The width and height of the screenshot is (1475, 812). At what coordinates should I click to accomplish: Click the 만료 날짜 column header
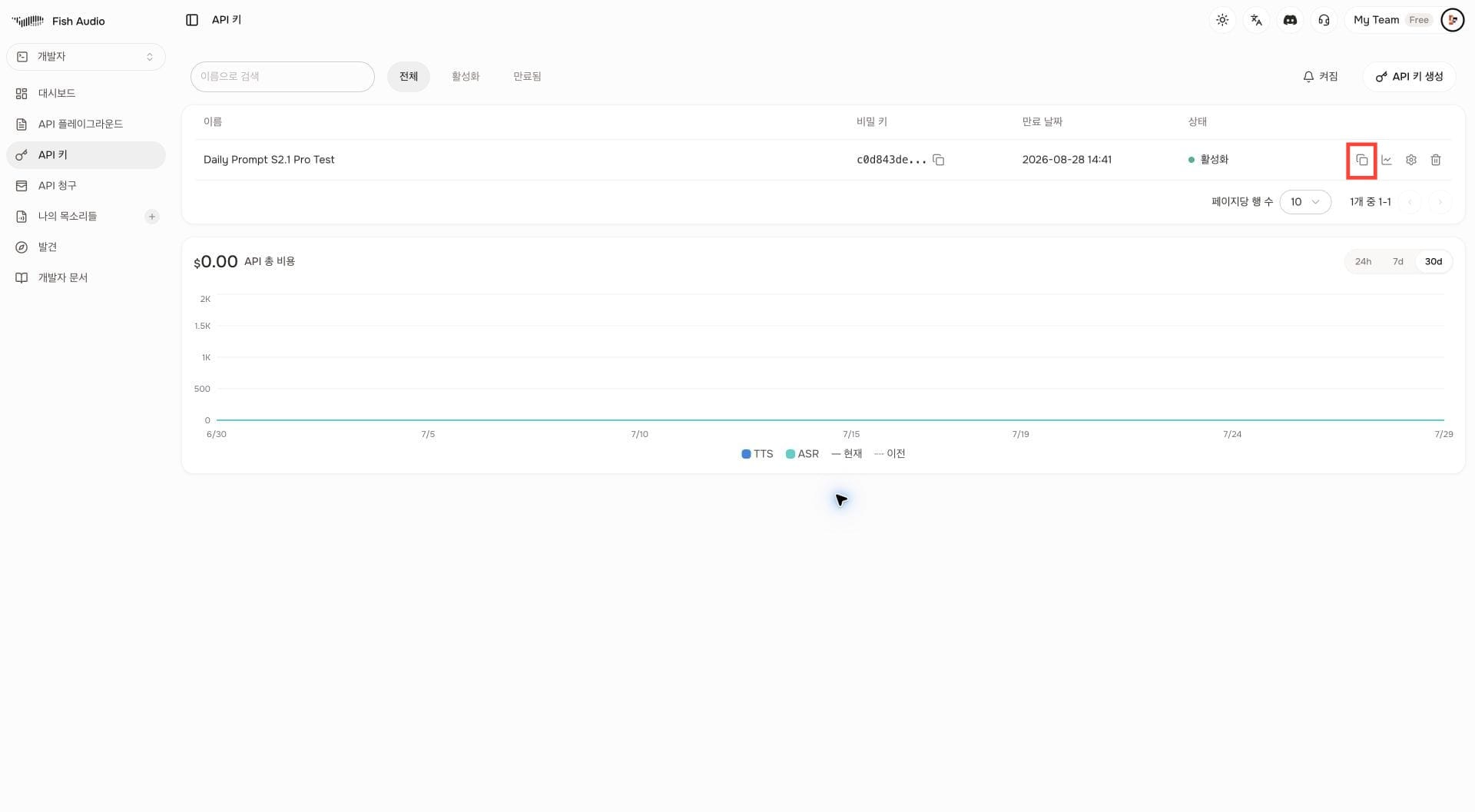pos(1042,122)
